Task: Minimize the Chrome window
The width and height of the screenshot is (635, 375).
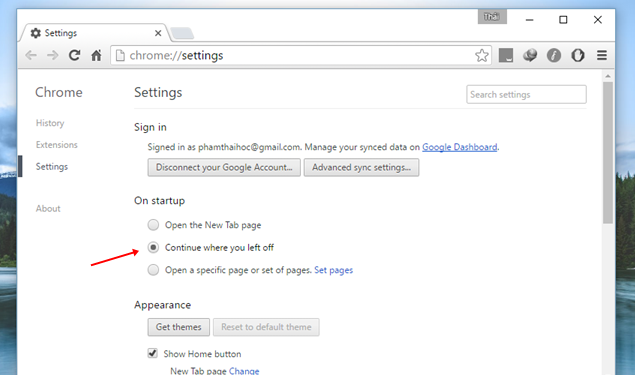Action: point(529,20)
